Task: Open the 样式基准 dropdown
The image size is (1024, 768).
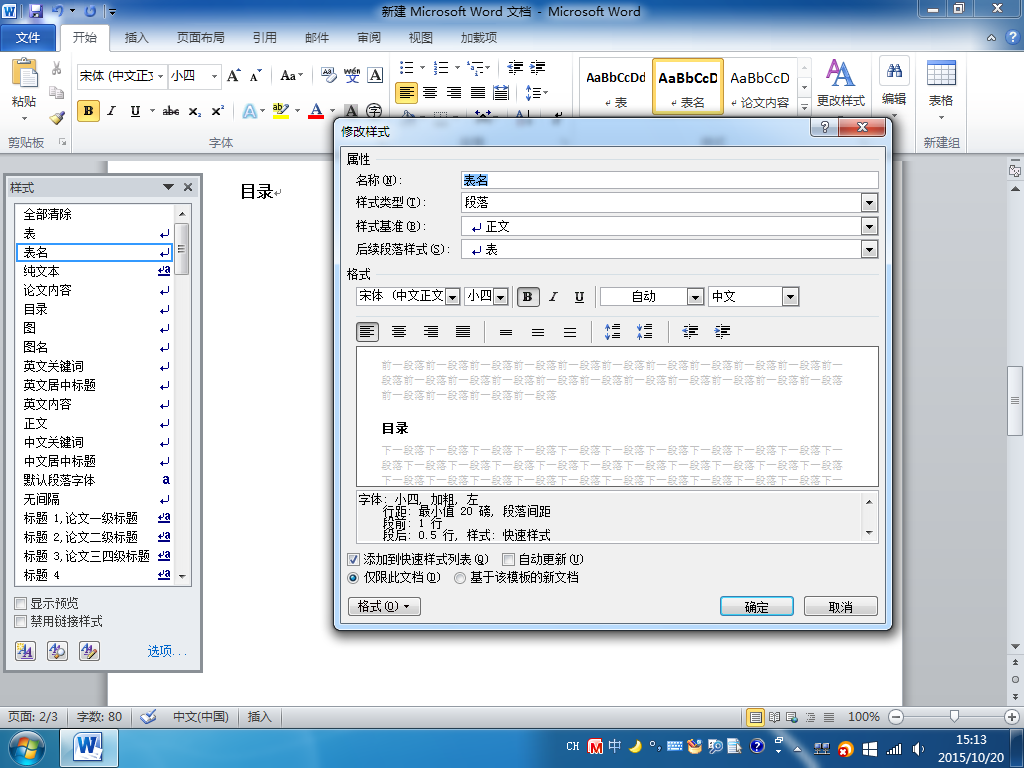Action: [869, 227]
